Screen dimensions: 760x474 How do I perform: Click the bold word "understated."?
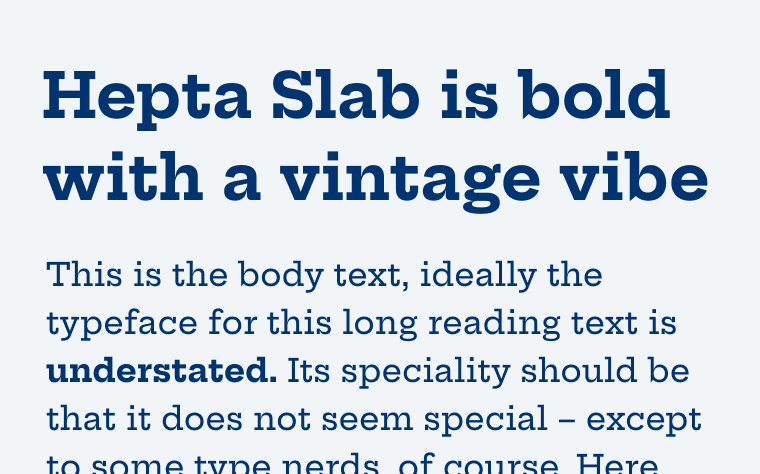161,371
